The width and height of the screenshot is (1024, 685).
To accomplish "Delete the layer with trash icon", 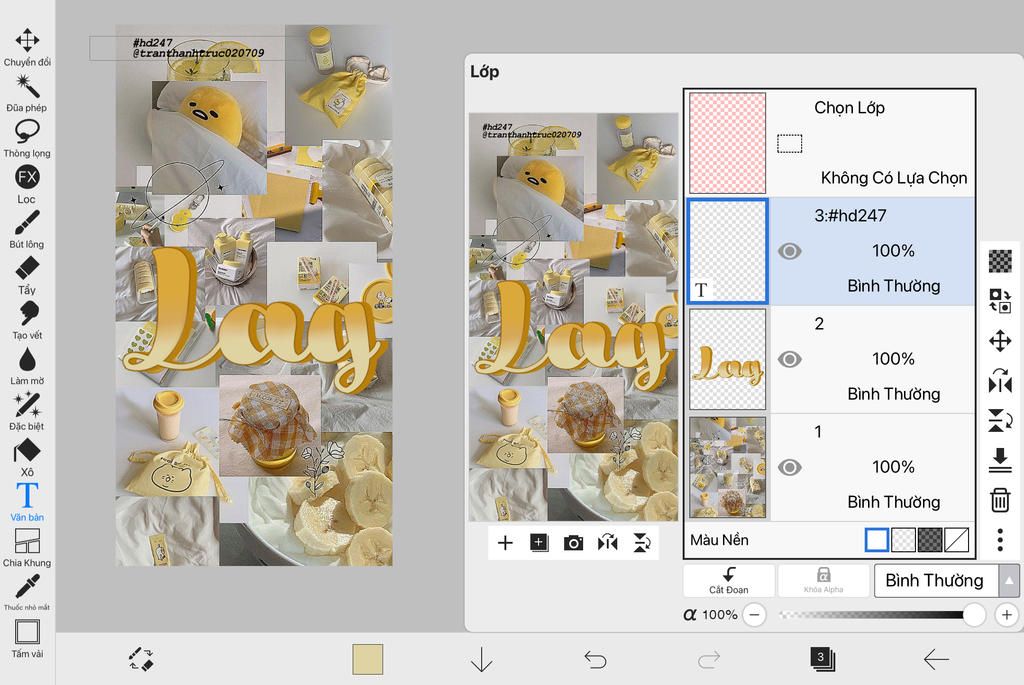I will tap(1000, 500).
